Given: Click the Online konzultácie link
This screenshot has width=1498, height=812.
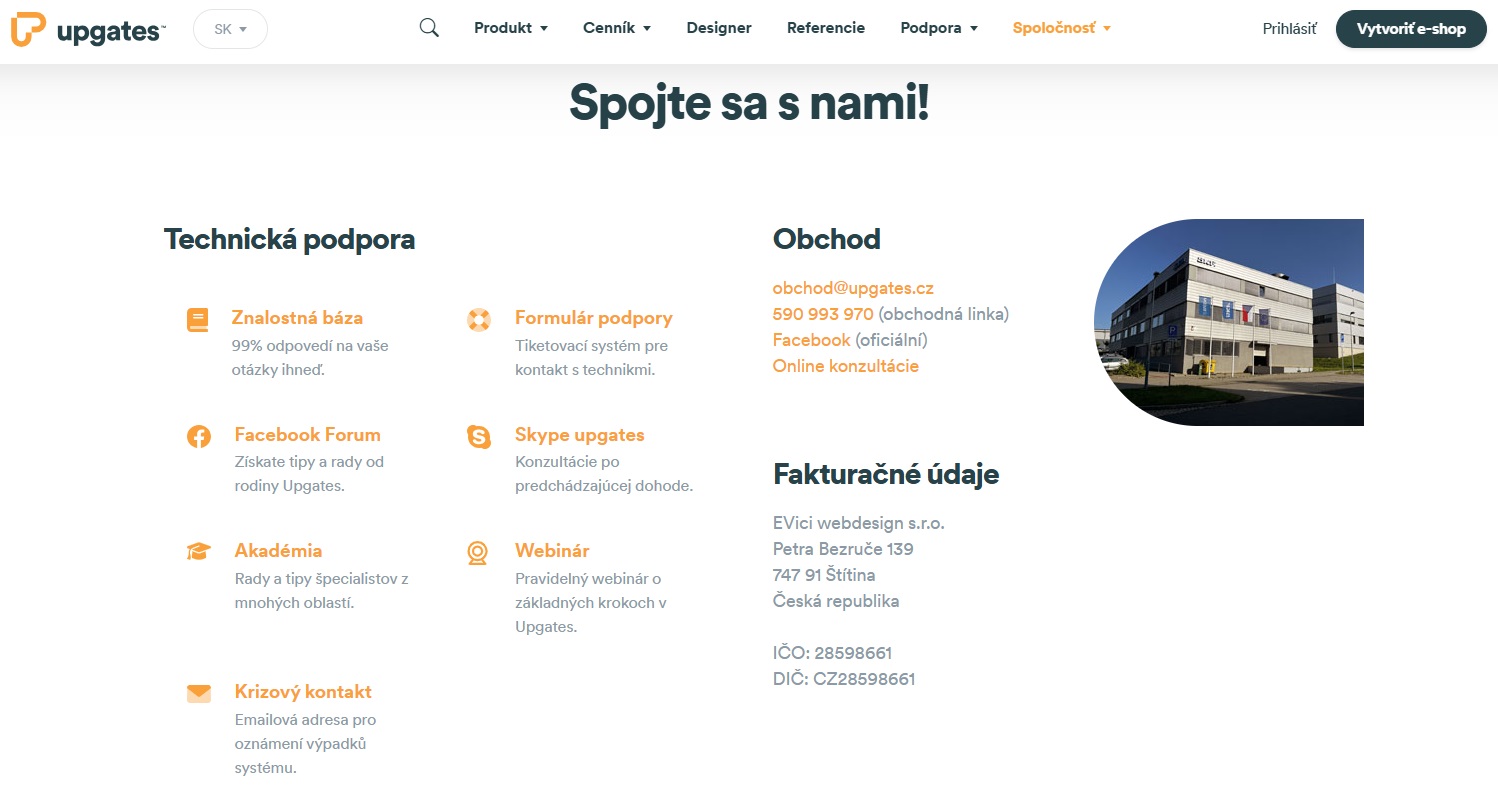Looking at the screenshot, I should tap(846, 366).
